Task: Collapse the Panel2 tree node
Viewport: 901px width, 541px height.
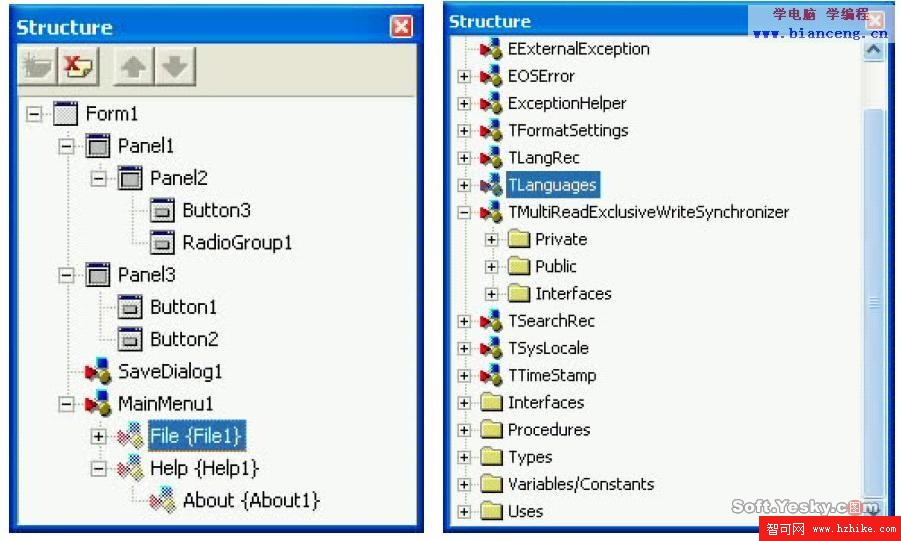Action: click(x=99, y=179)
